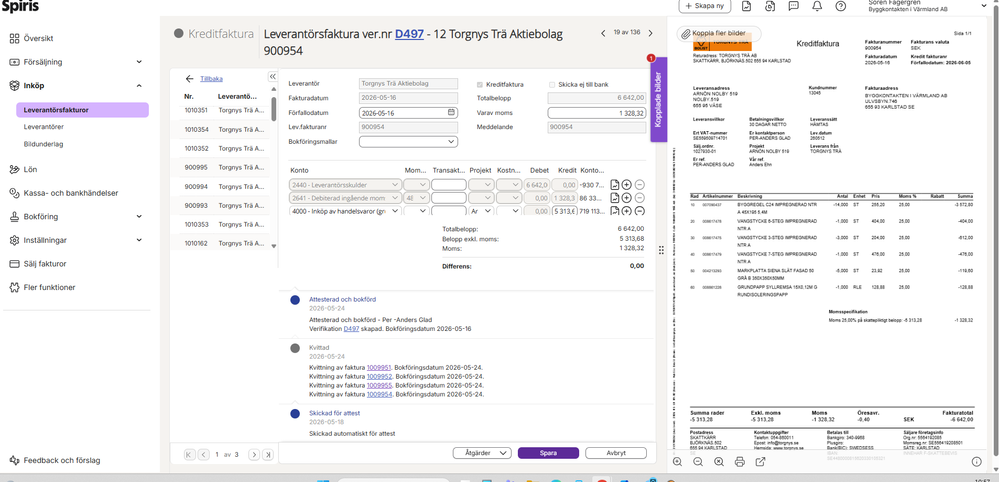Click the Transaktionstext field in the 2440 row

coord(449,185)
